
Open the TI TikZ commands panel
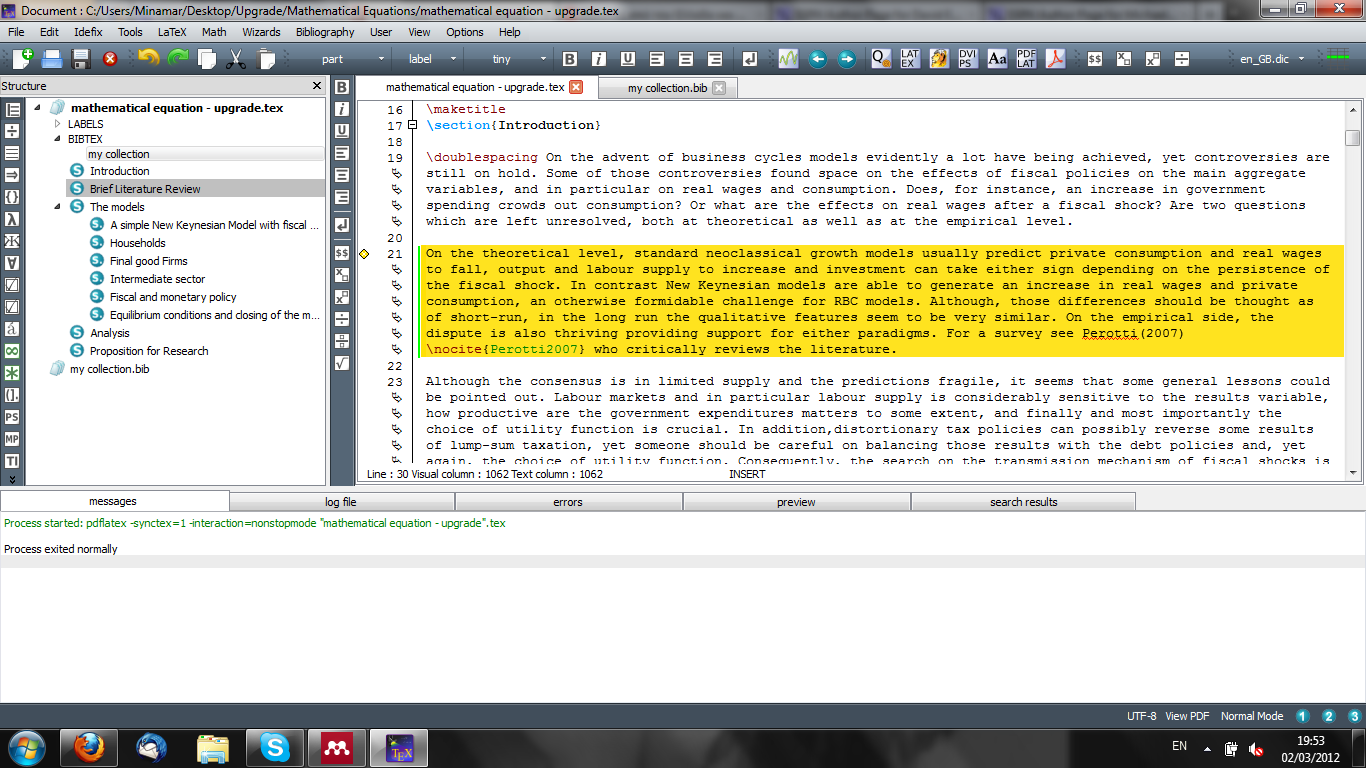pos(12,461)
